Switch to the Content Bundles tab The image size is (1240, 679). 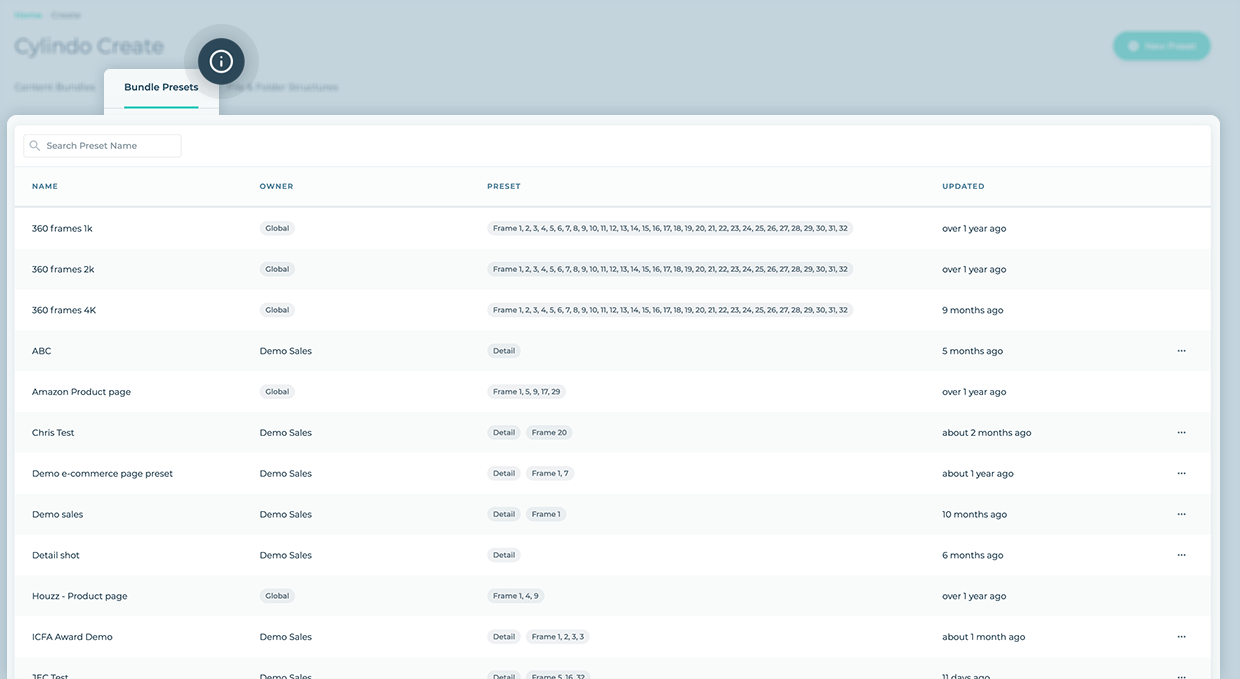tap(55, 88)
